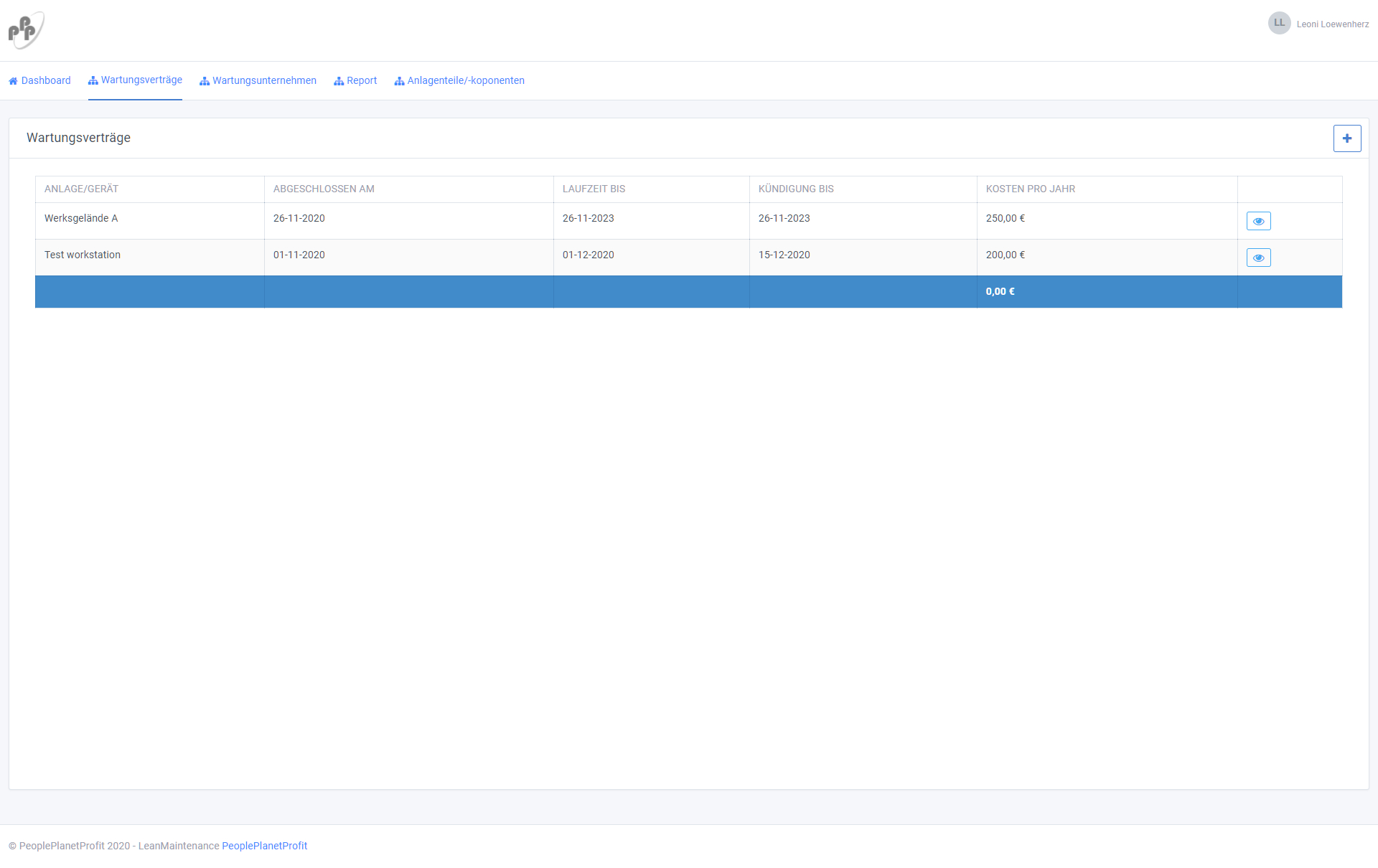The height and width of the screenshot is (868, 1378).
Task: Click the 0,00 € total cell
Action: point(1000,291)
